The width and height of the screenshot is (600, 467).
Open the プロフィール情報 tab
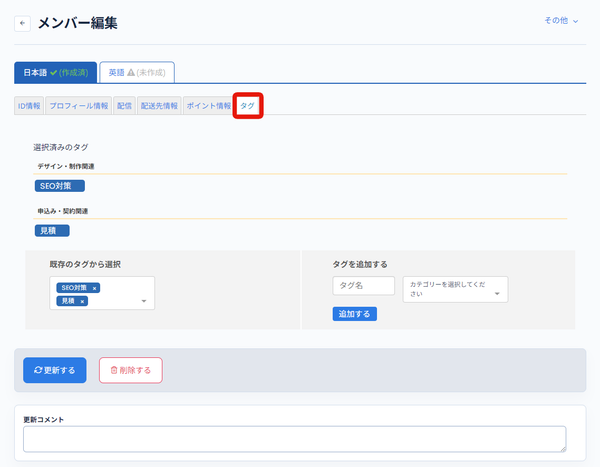pyautogui.click(x=78, y=106)
